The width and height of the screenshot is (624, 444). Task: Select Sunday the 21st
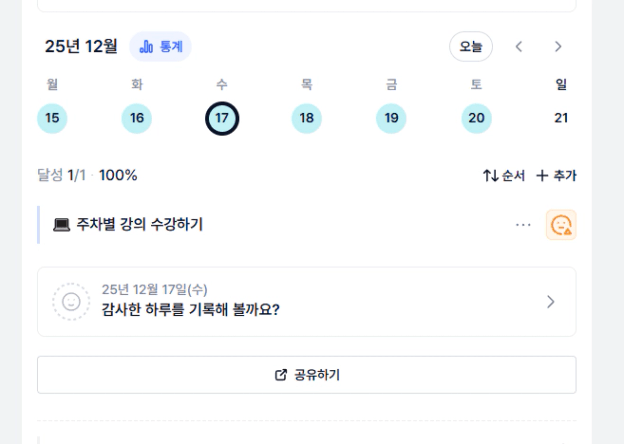tap(561, 118)
